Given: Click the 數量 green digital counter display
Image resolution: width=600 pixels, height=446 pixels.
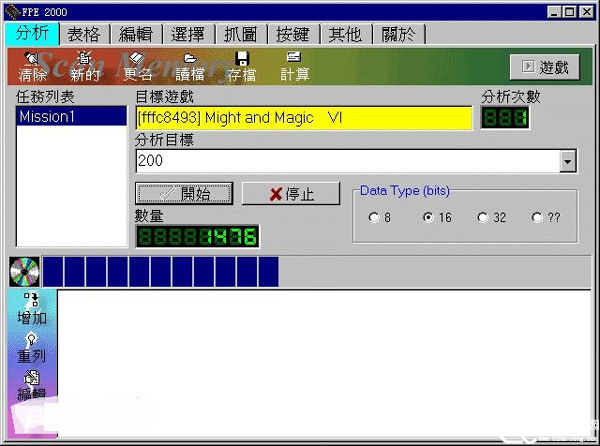Looking at the screenshot, I should [x=197, y=236].
